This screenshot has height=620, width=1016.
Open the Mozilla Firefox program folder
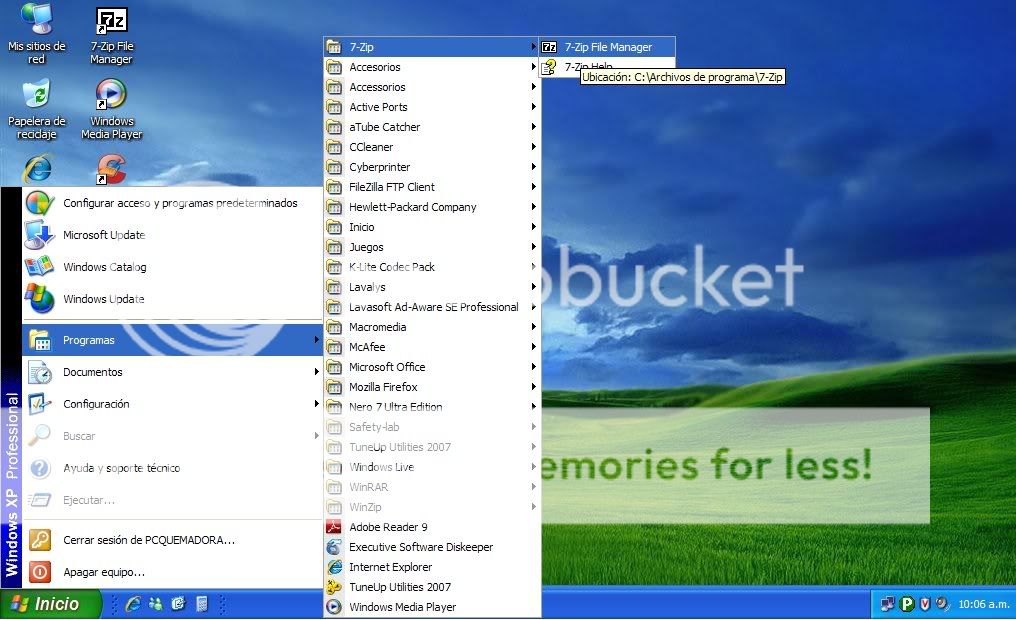coord(432,387)
